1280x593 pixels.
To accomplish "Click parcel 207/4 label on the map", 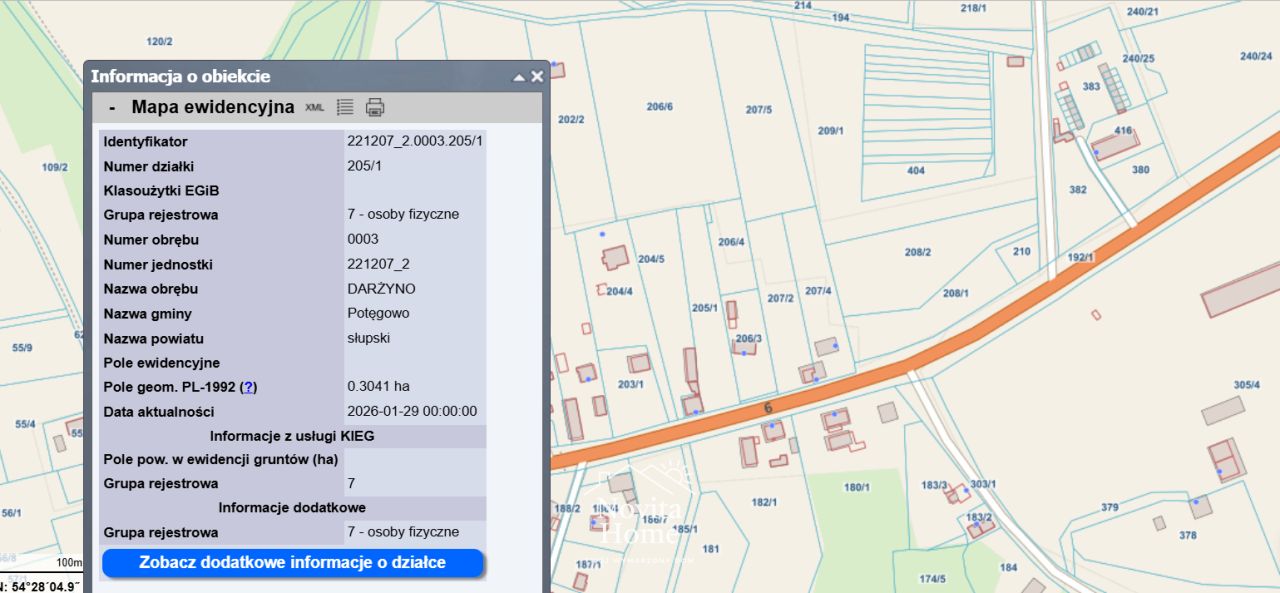I will click(818, 291).
